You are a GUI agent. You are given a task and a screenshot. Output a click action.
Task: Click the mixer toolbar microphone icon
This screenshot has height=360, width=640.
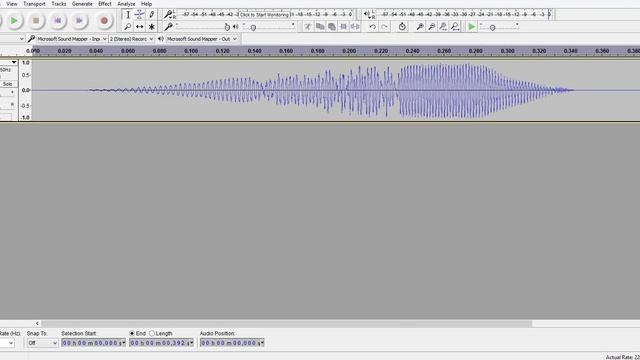[168, 27]
